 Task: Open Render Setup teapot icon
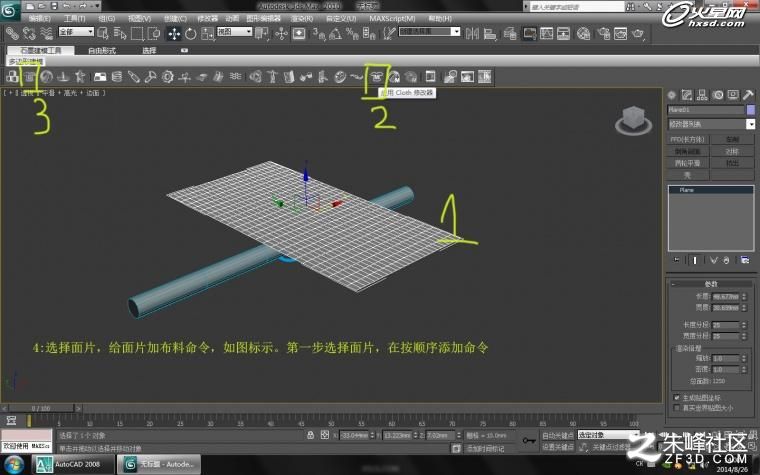coord(603,33)
